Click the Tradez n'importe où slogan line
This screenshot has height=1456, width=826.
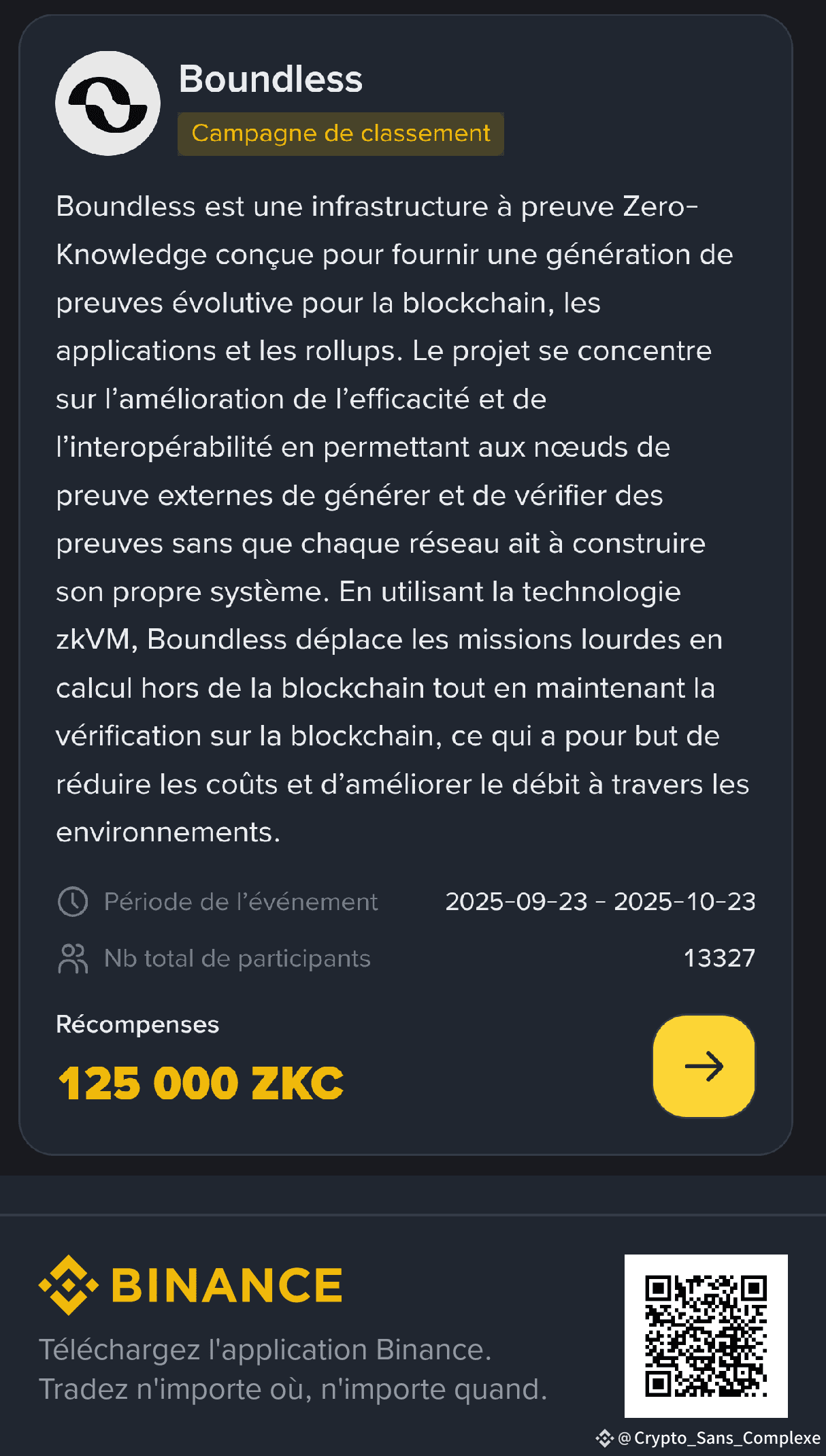click(293, 1389)
